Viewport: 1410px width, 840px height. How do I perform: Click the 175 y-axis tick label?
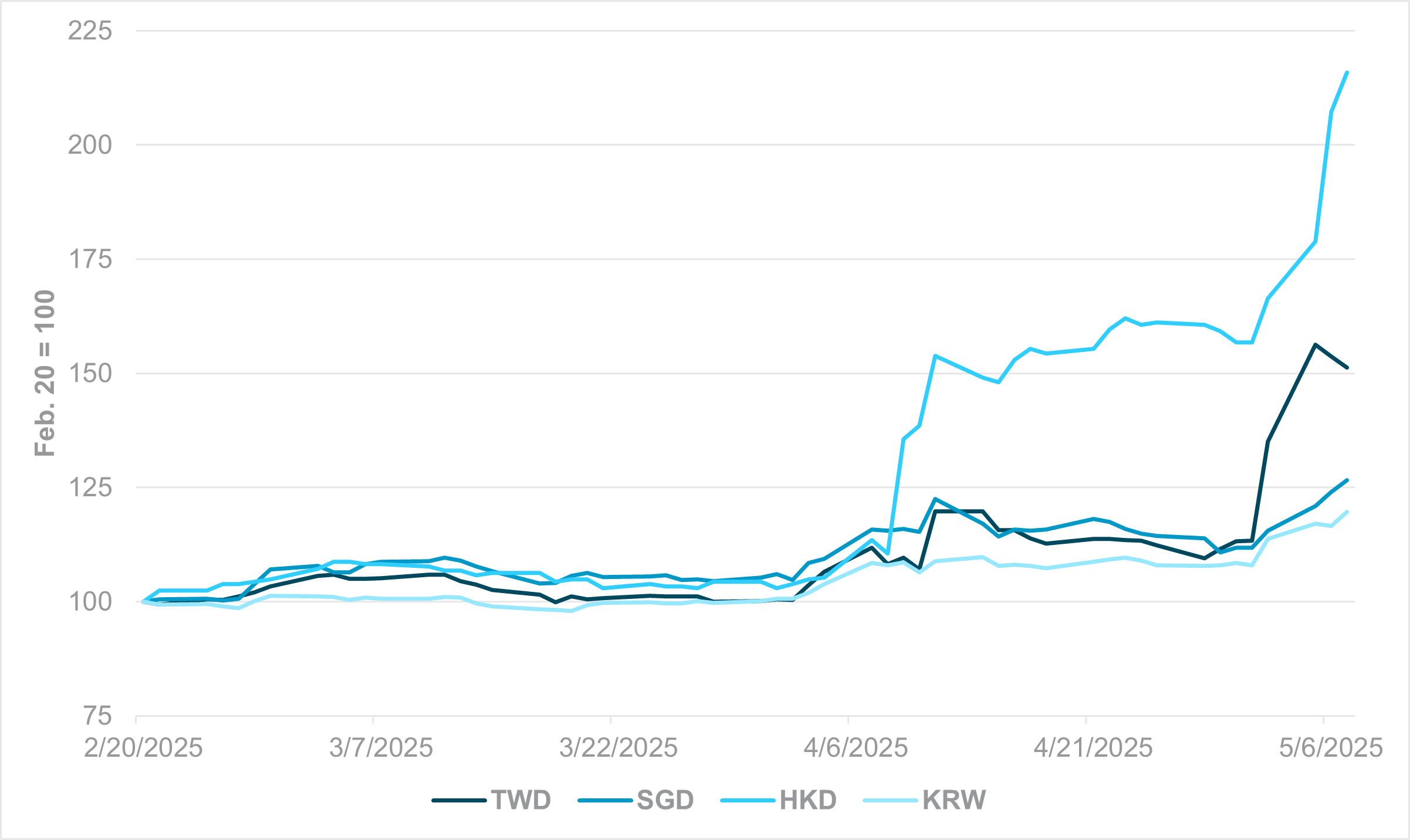[x=90, y=259]
